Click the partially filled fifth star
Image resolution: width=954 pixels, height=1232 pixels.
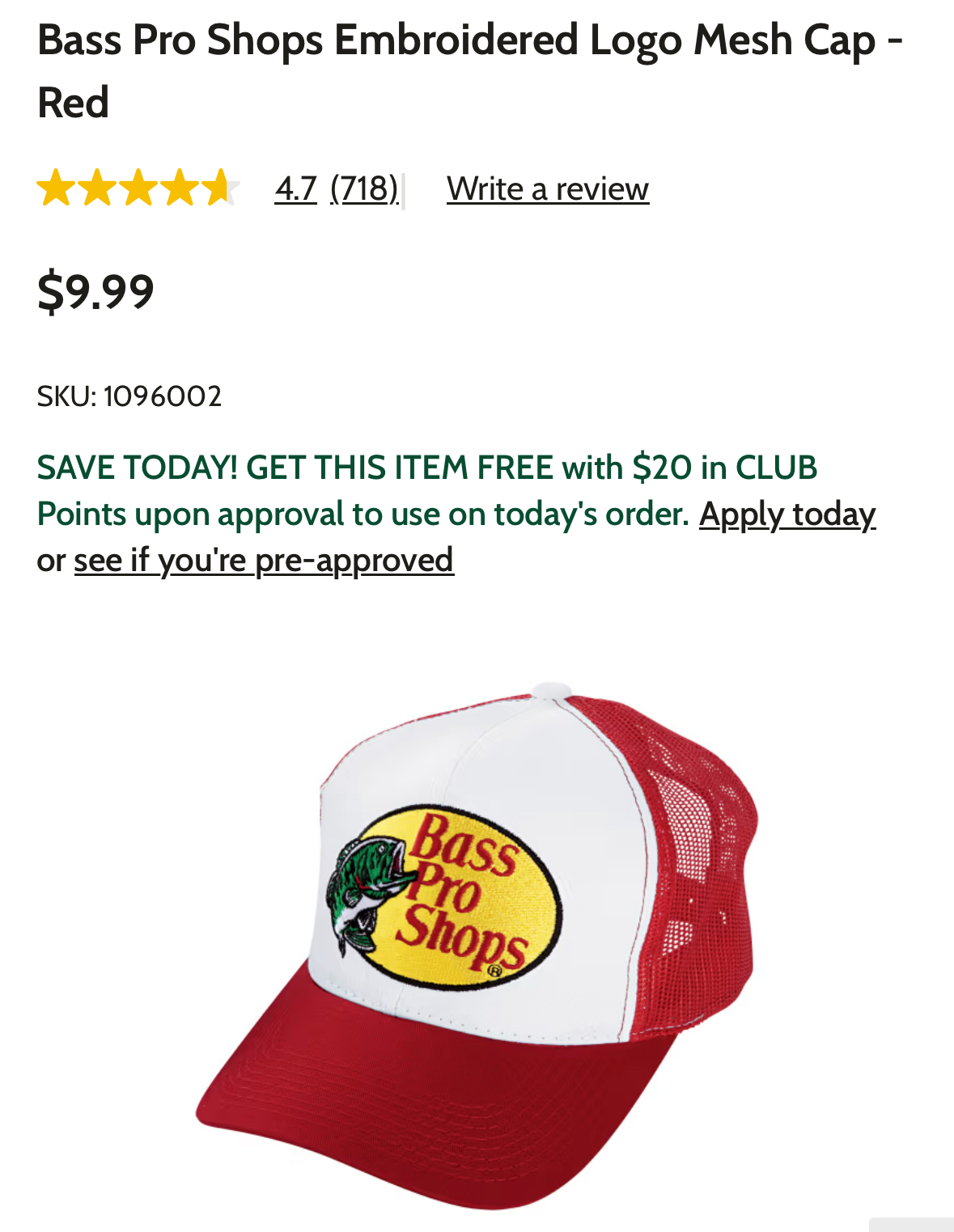pyautogui.click(x=220, y=188)
